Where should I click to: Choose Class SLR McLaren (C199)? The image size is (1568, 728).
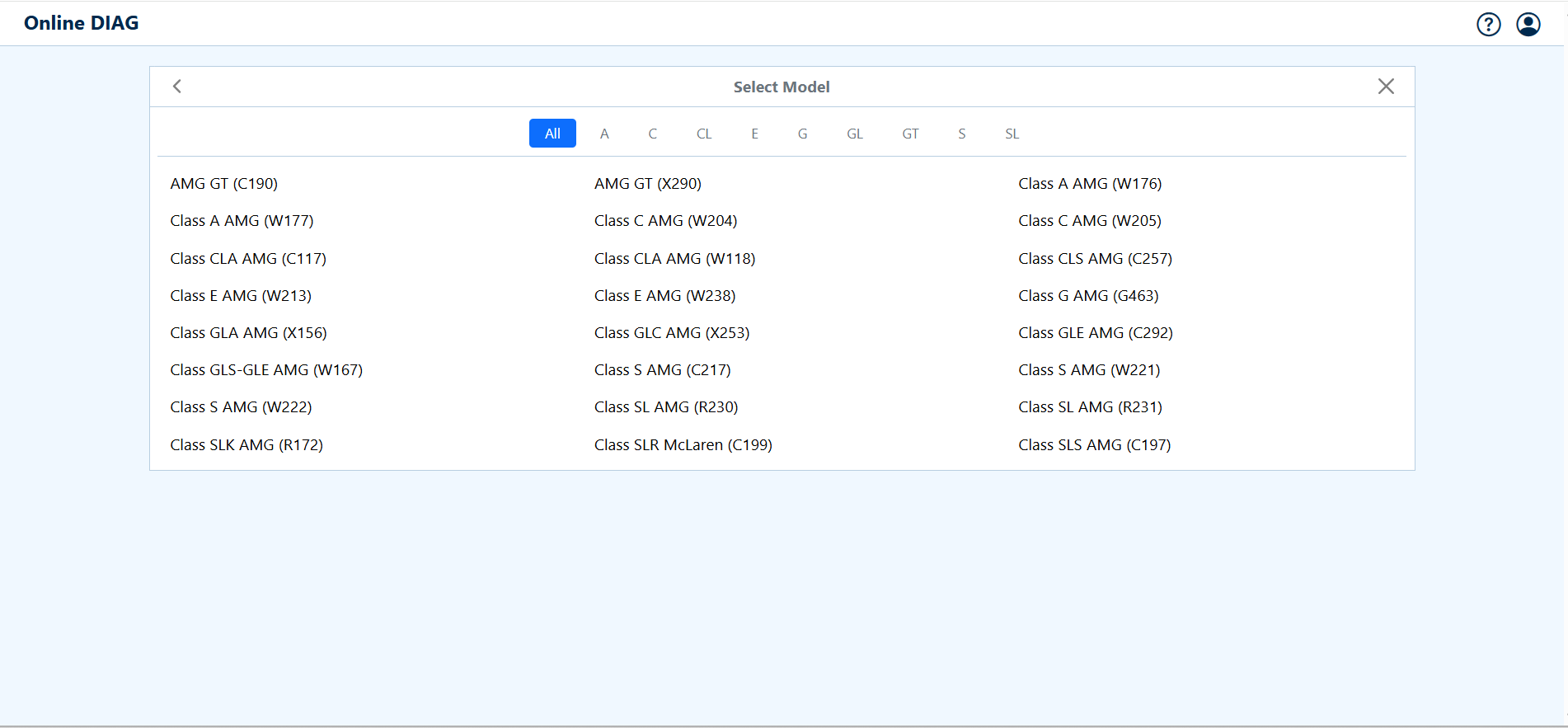683,445
